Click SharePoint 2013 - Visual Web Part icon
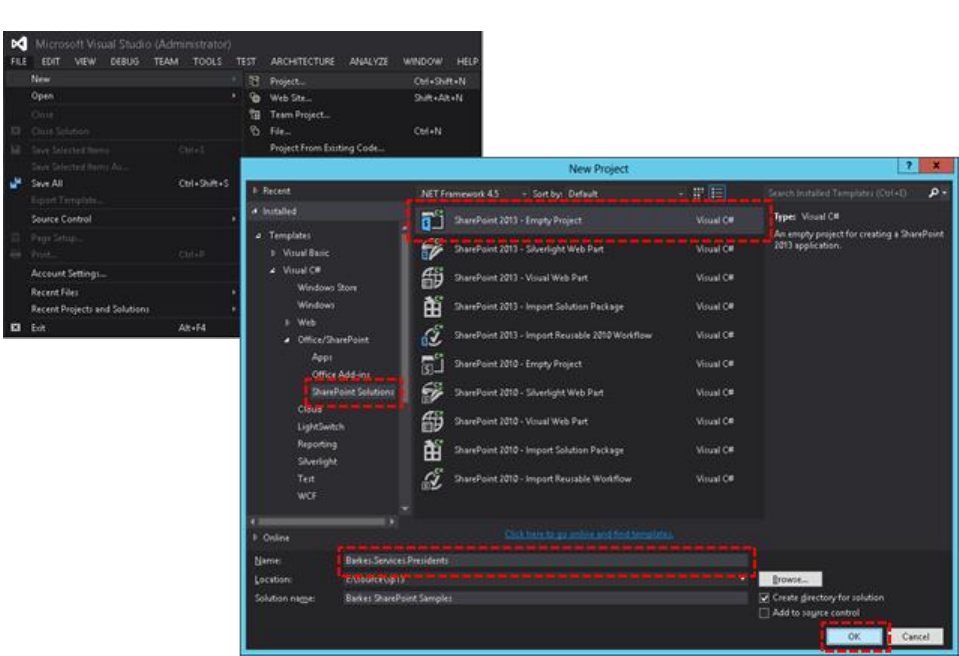This screenshot has height=656, width=959. pyautogui.click(x=432, y=278)
